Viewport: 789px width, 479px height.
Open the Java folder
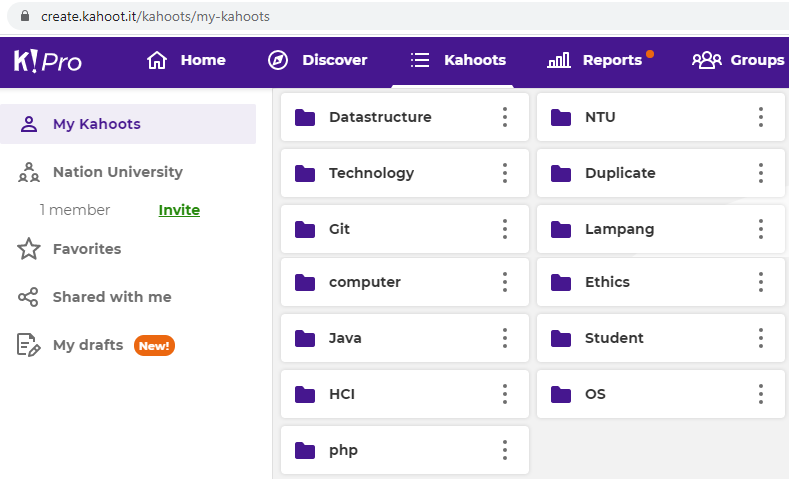[345, 338]
